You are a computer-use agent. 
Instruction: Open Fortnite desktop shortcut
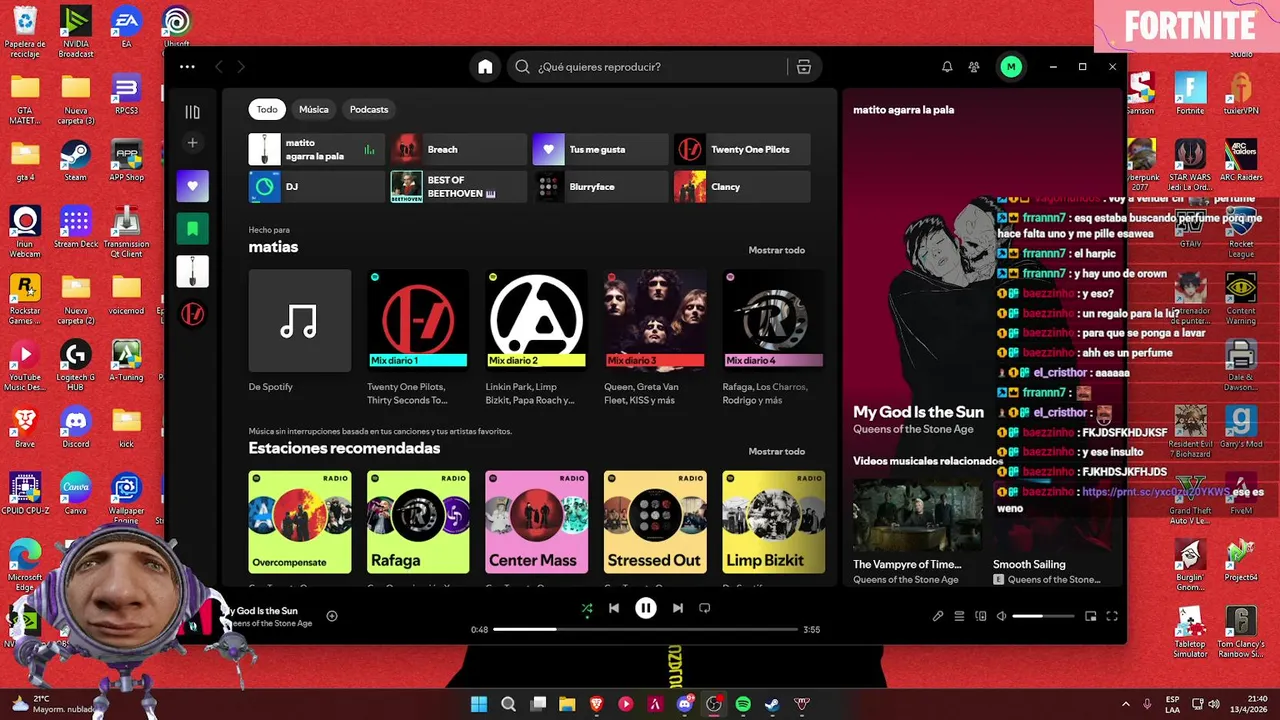click(1190, 93)
